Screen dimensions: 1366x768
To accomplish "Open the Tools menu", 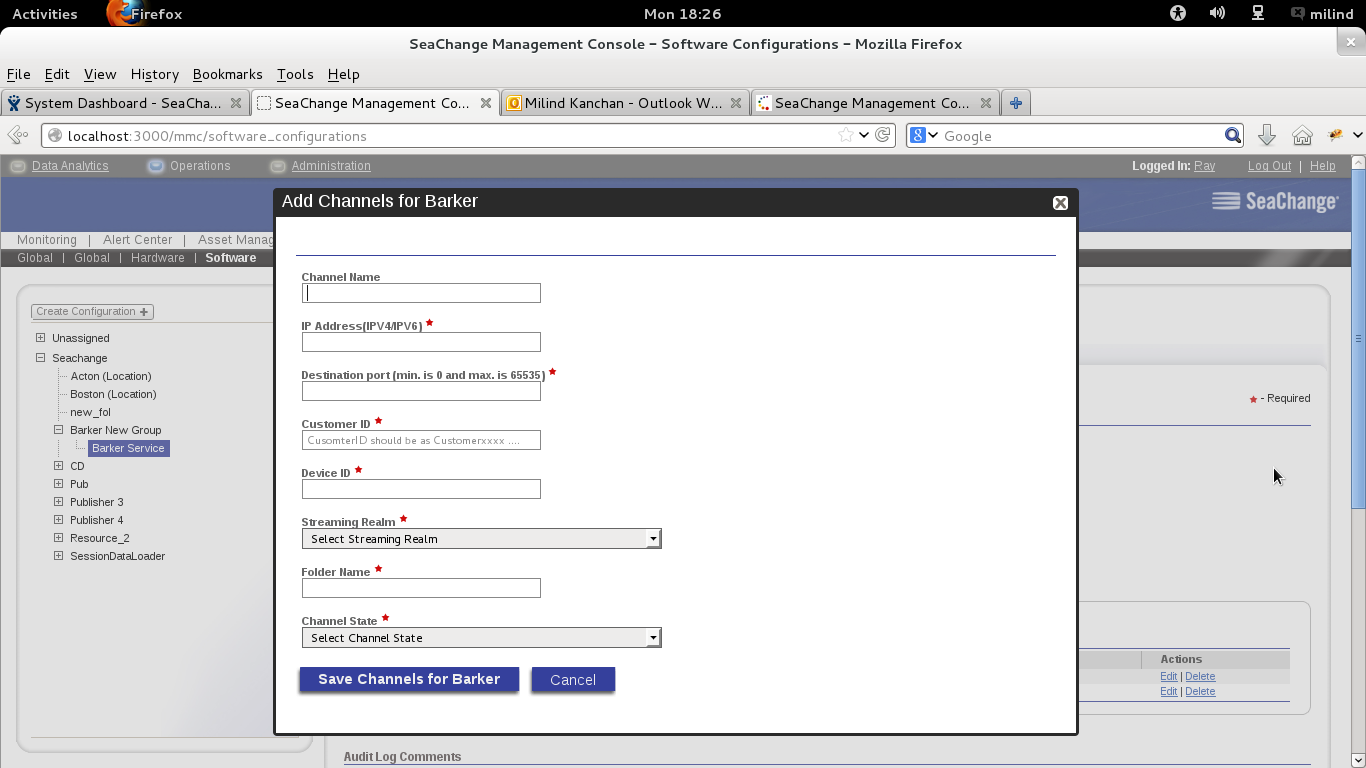I will [295, 74].
